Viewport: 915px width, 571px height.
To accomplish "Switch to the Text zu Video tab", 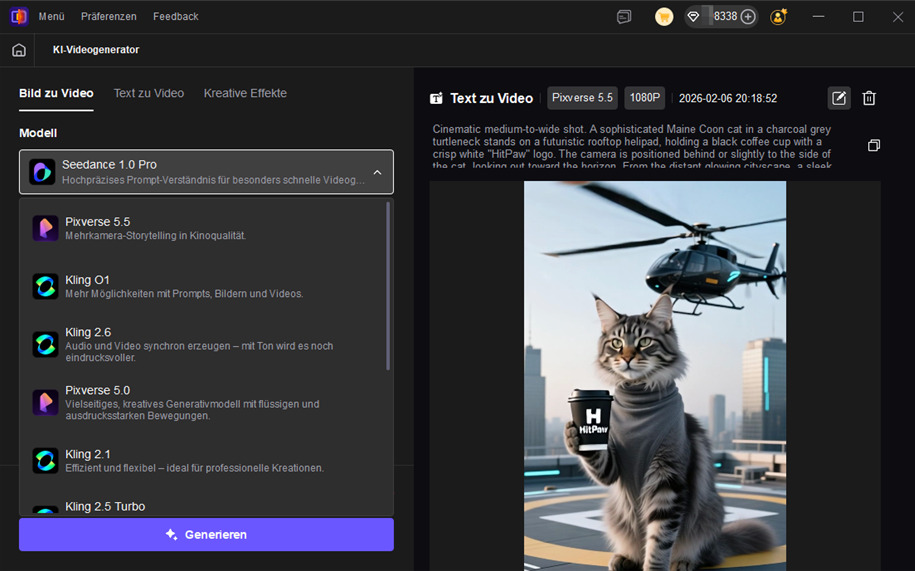I will [x=149, y=93].
